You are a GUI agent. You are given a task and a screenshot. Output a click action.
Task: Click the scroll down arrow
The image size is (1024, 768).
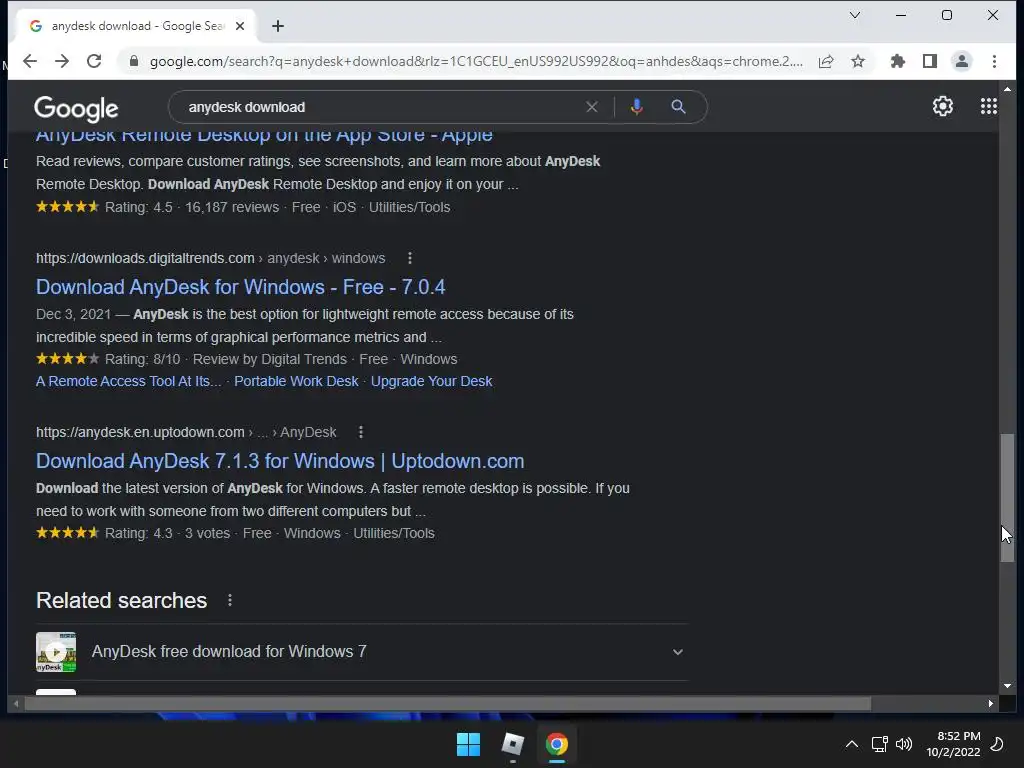[x=1007, y=686]
